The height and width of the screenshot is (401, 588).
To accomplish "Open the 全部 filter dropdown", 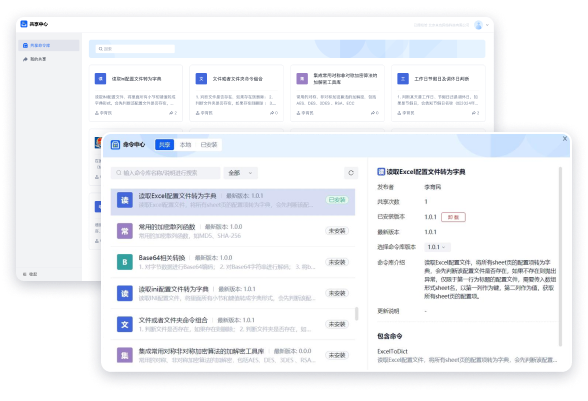I will coord(240,173).
